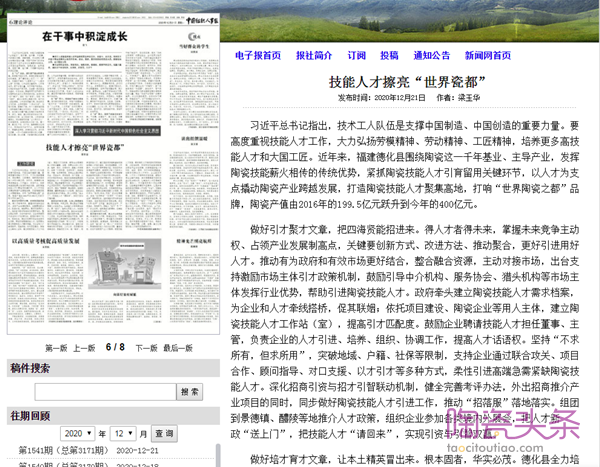Go to previous page with 上一版
The width and height of the screenshot is (600, 467).
pos(85,348)
